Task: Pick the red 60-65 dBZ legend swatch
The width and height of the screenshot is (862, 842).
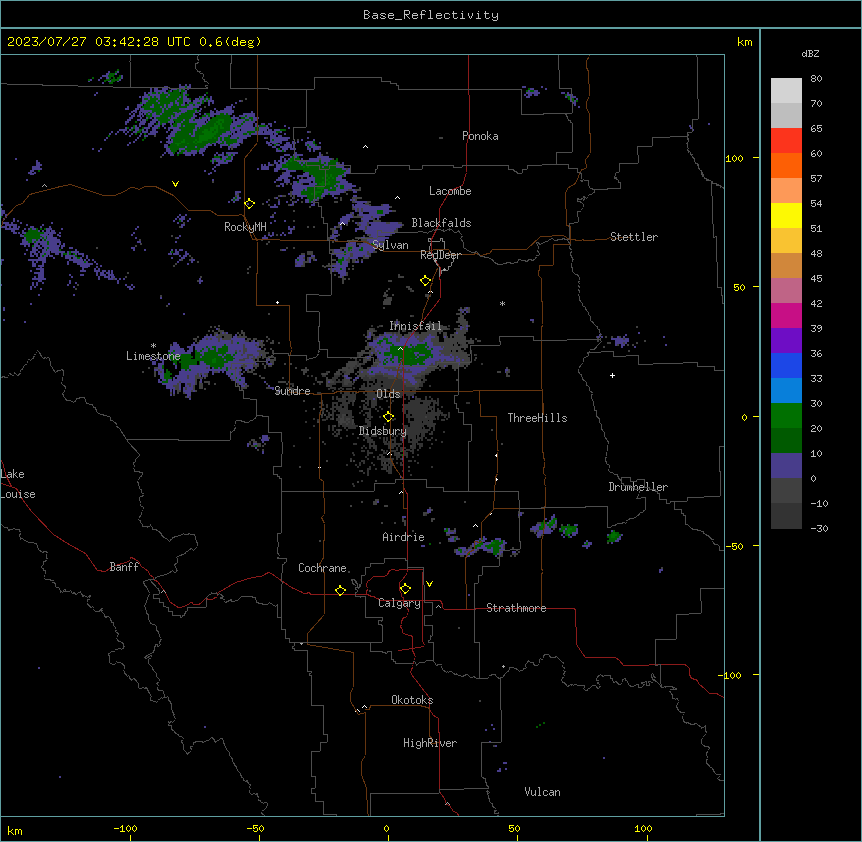Action: (x=786, y=140)
